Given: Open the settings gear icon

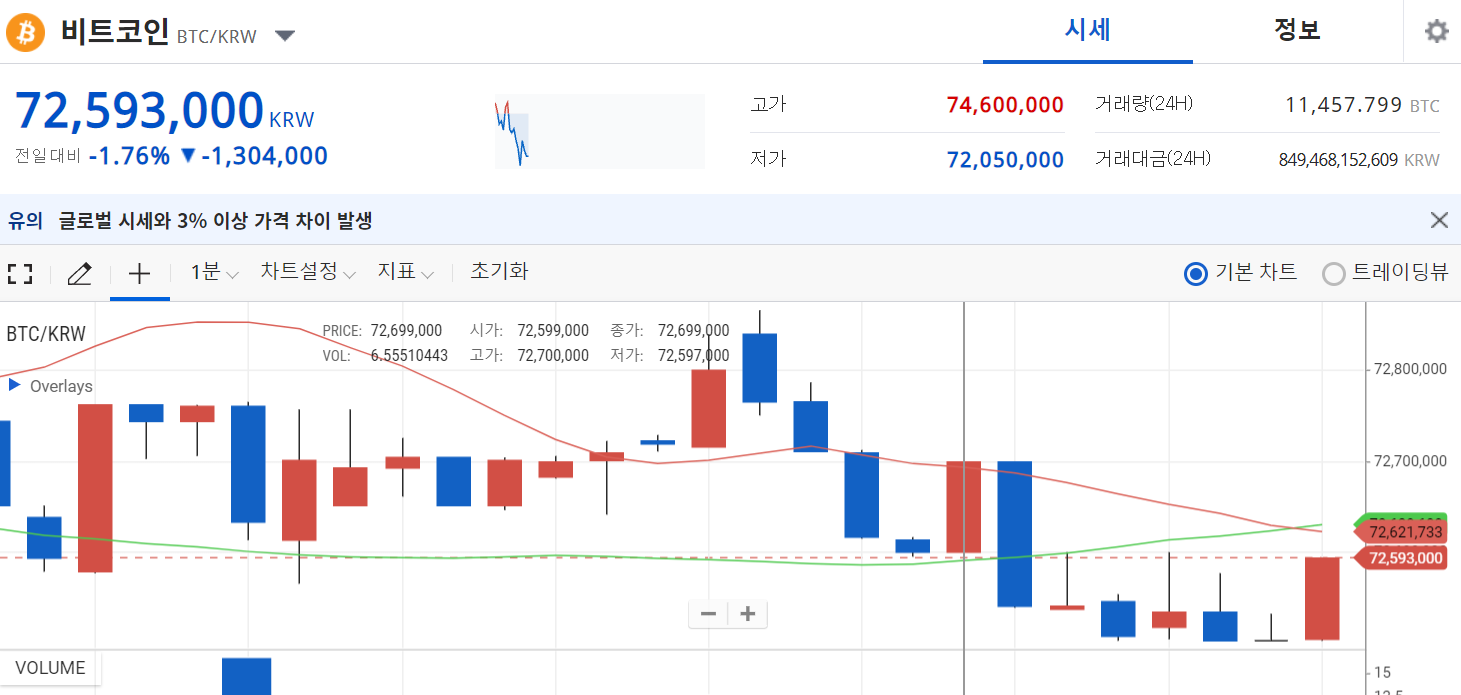Looking at the screenshot, I should (1436, 32).
